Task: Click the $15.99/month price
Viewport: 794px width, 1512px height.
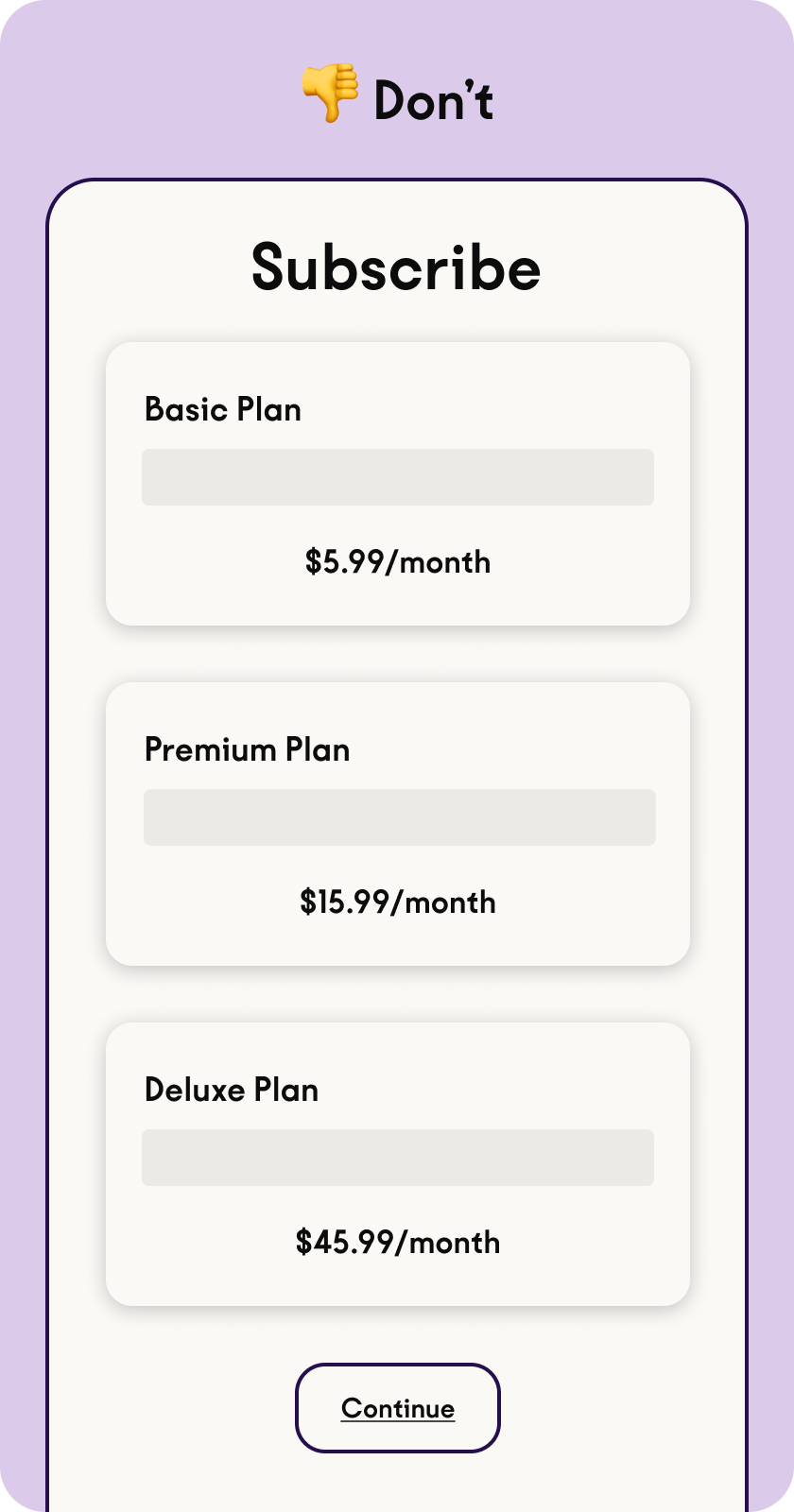Action: click(x=398, y=902)
